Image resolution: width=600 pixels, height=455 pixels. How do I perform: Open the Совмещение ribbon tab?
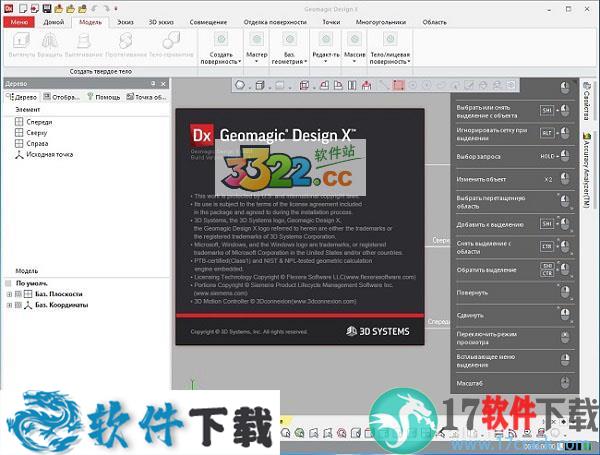(208, 22)
